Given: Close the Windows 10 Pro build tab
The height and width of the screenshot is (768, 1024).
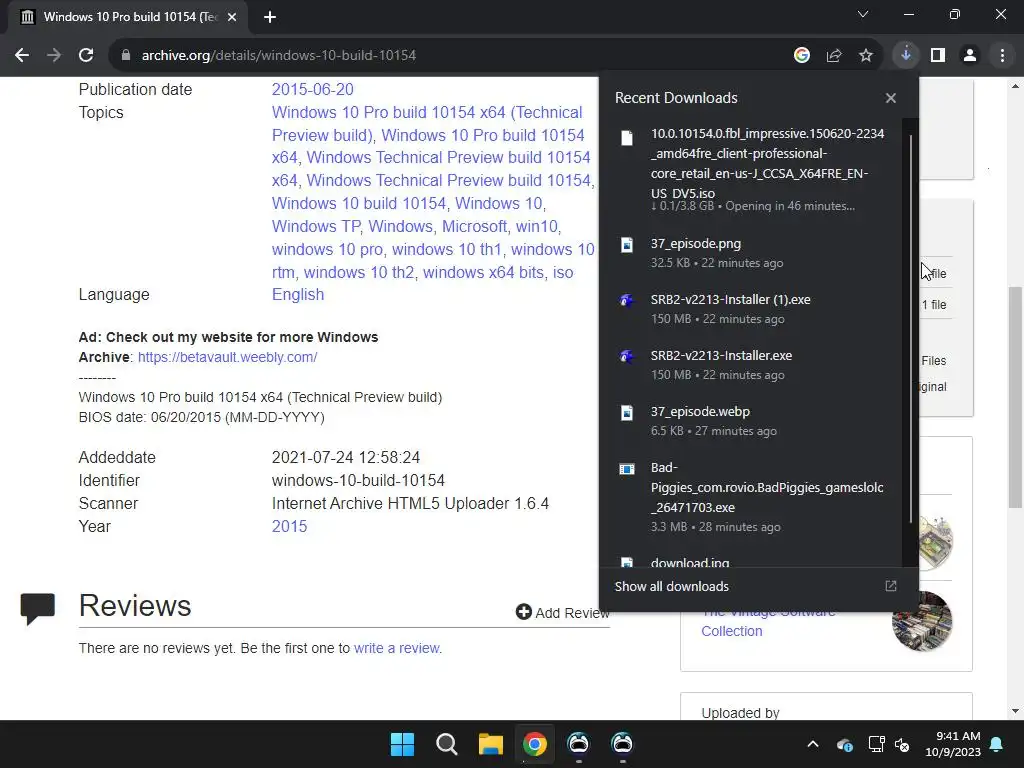Looking at the screenshot, I should (x=232, y=17).
